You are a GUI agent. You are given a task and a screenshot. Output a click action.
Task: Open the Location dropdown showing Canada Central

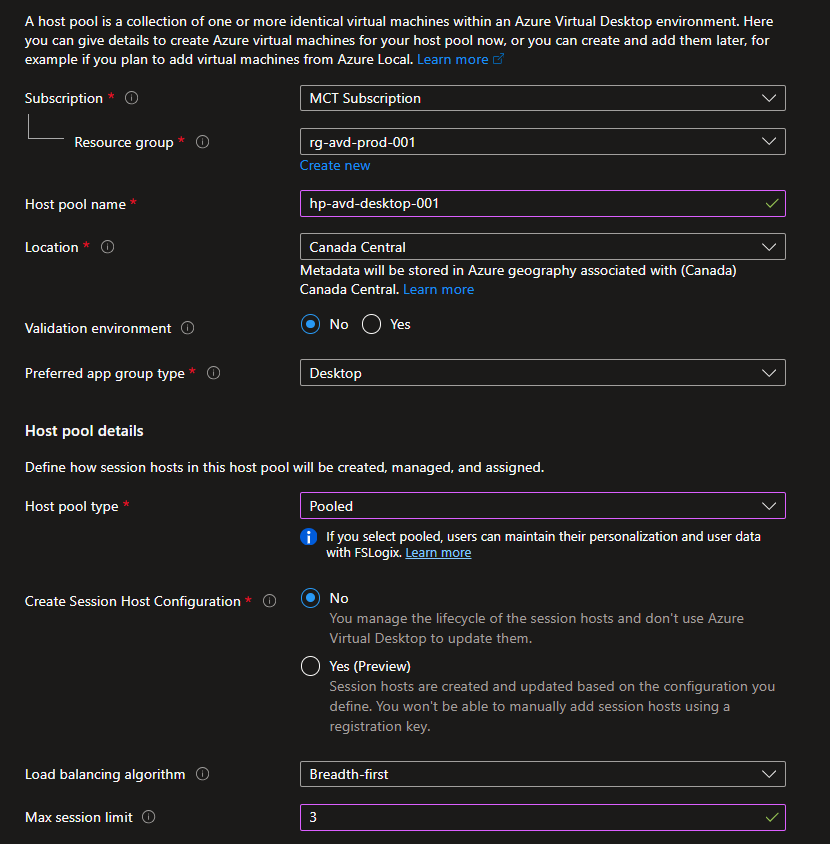pos(543,247)
